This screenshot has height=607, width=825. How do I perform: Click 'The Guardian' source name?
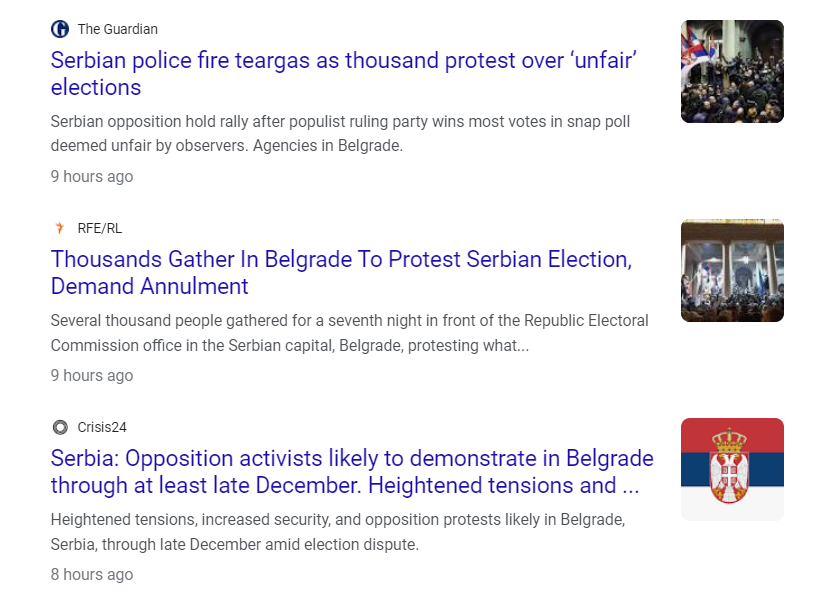(x=118, y=29)
